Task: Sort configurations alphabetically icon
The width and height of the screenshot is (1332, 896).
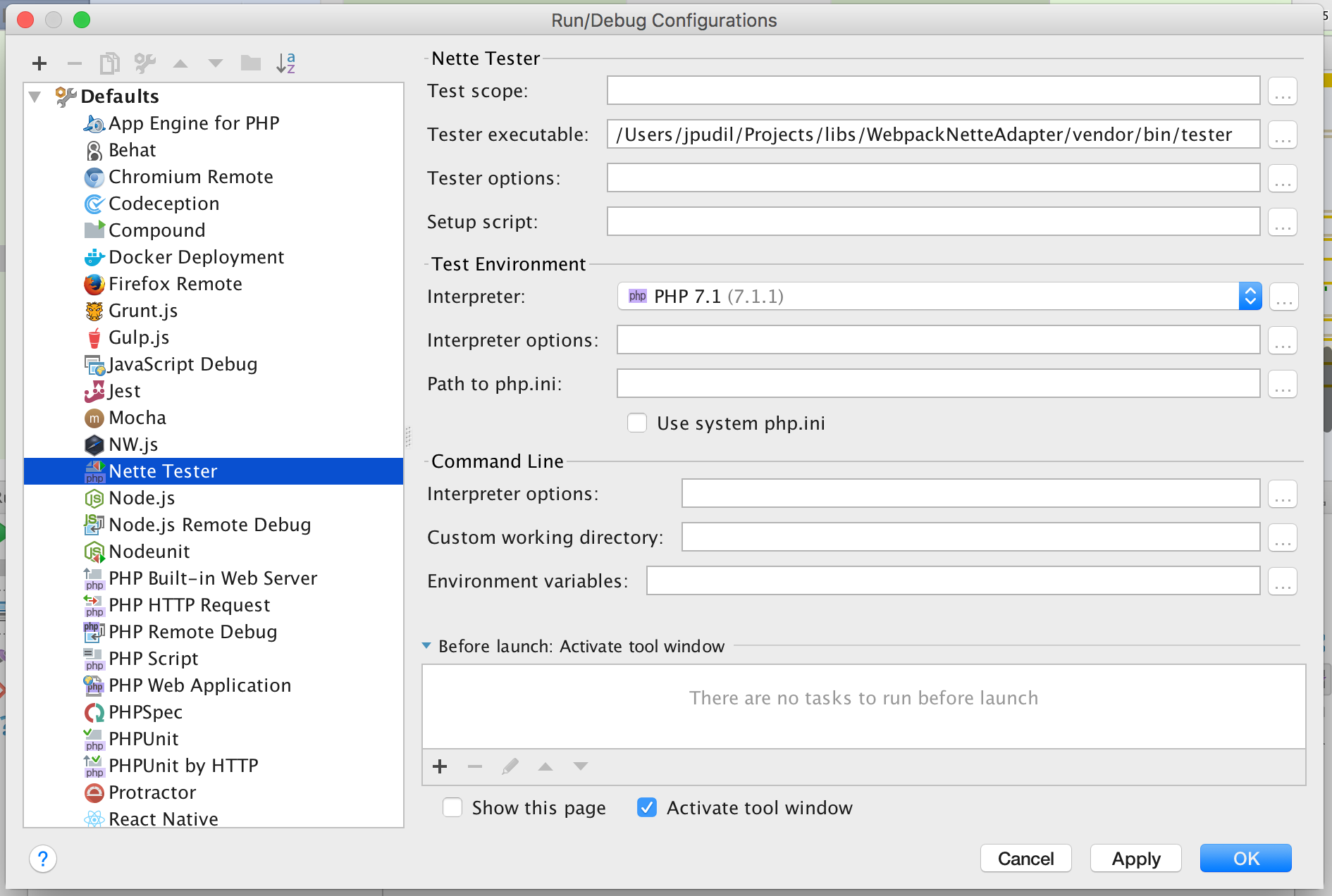Action: coord(286,63)
